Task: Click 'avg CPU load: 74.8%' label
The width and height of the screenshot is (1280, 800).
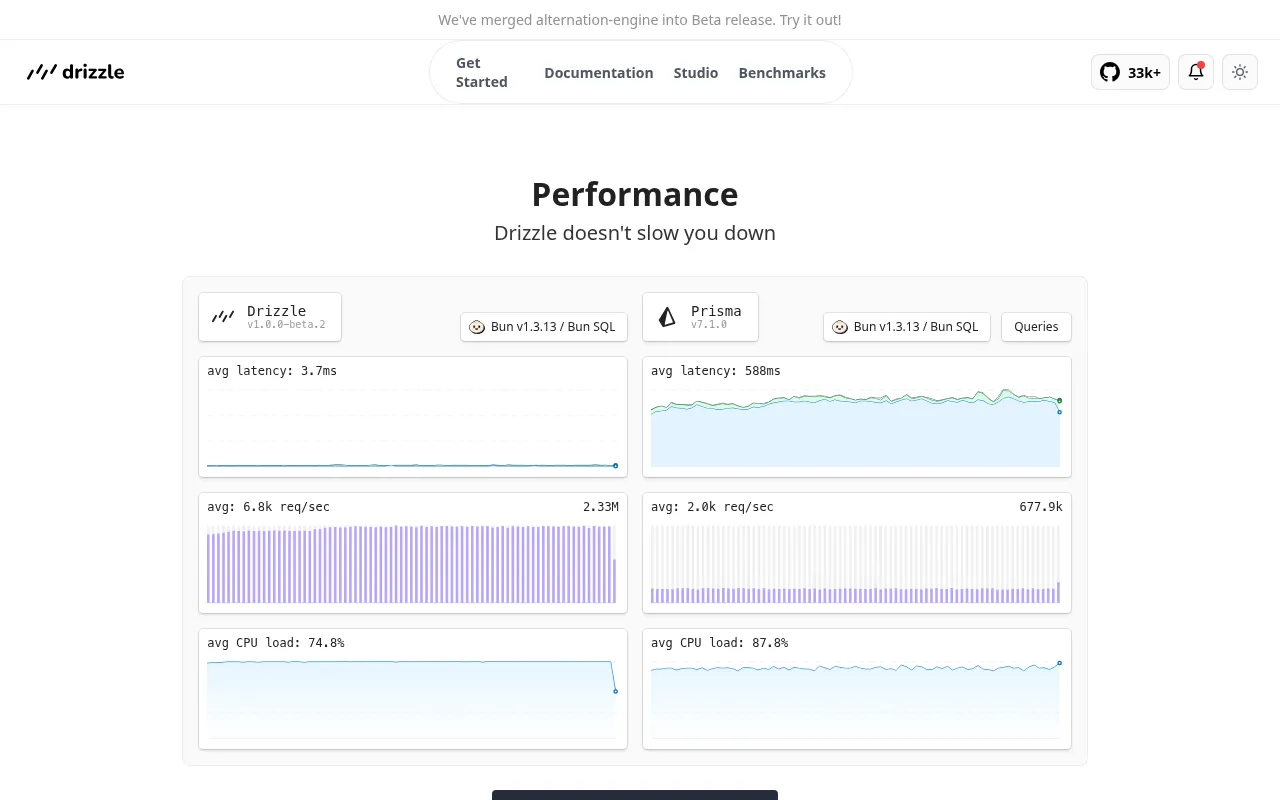Action: pos(276,643)
